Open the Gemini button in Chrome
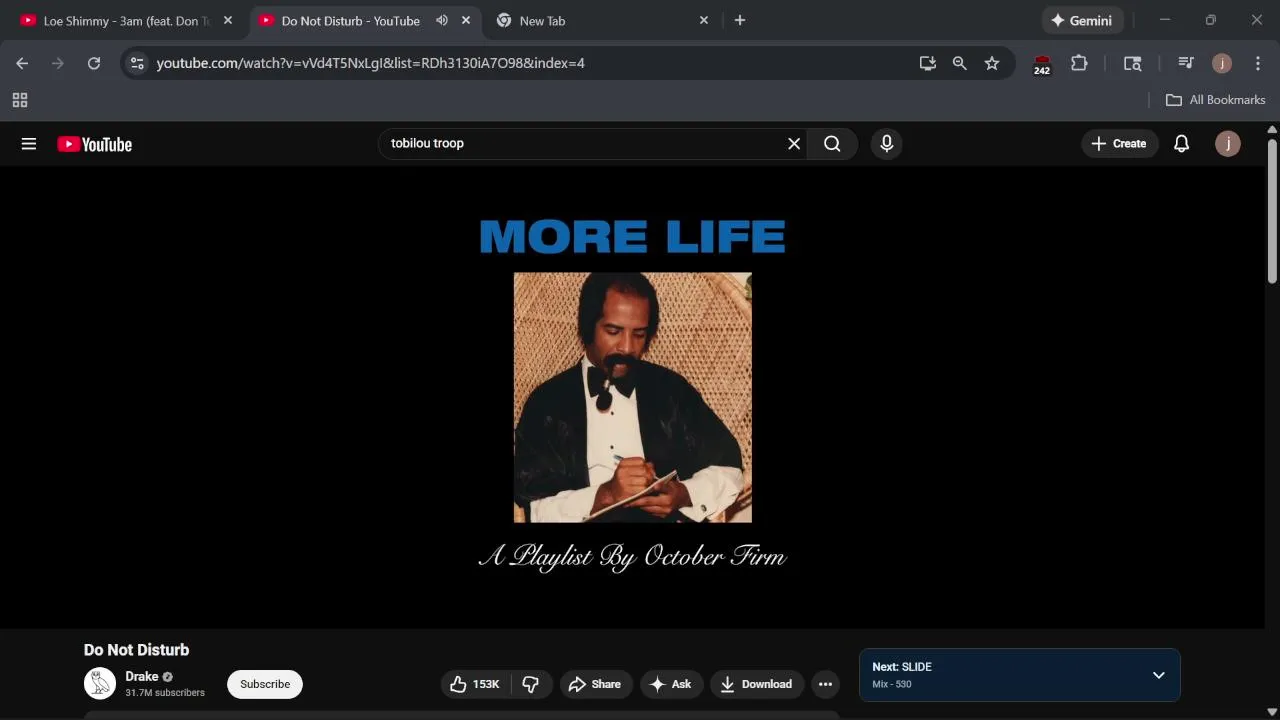 (x=1083, y=20)
